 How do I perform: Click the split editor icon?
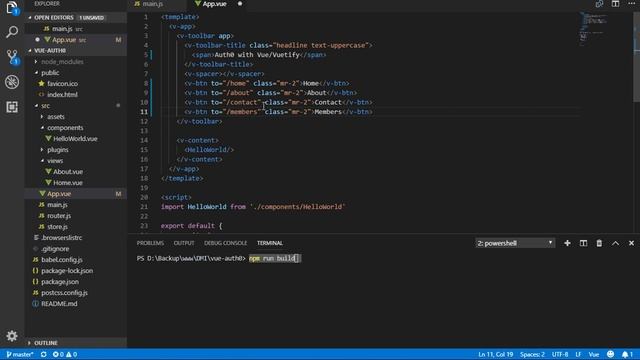click(x=615, y=4)
